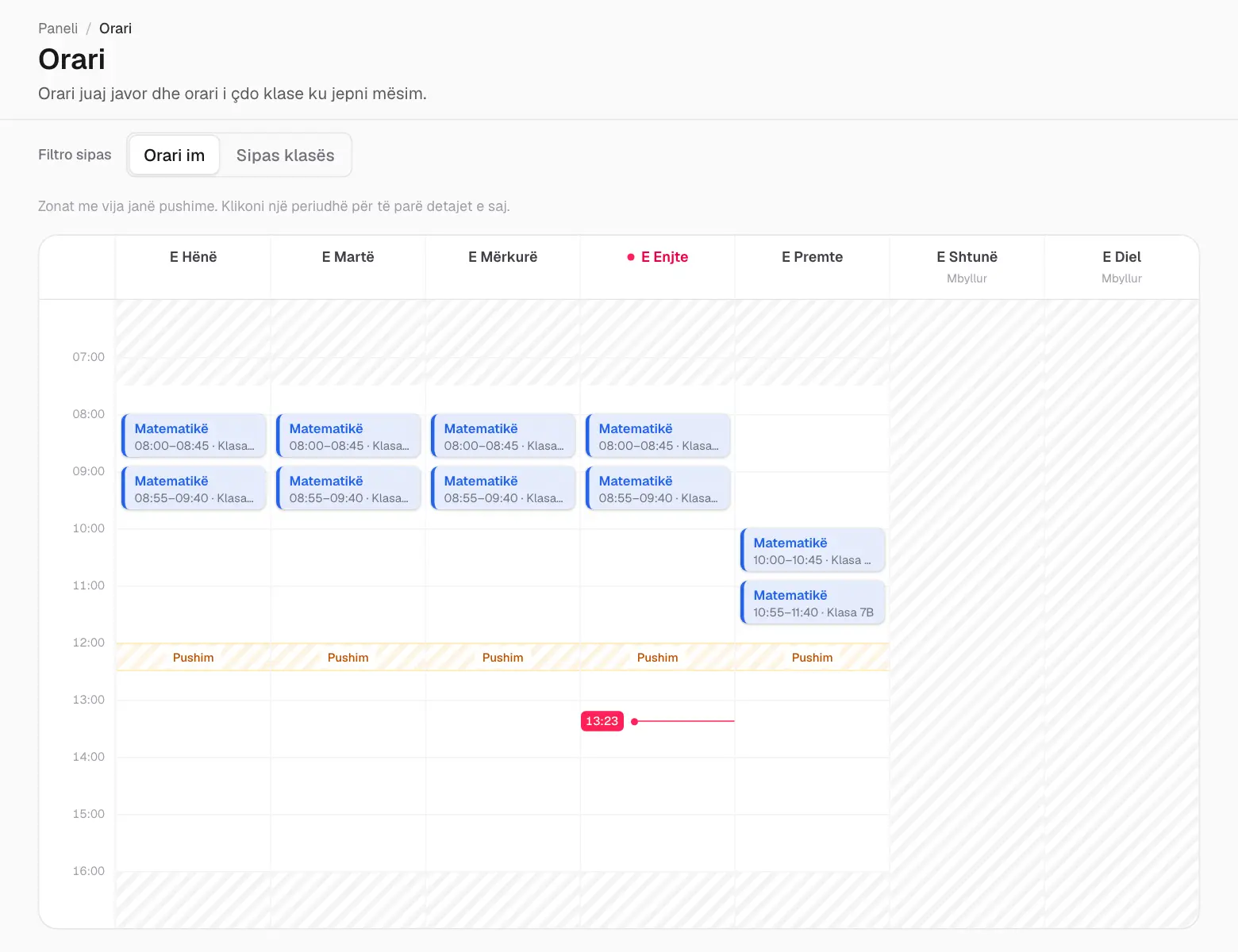Screen dimensions: 1238x952
Task: Open Tuesday's 08:00–08:45 Matematikë lesson
Action: coord(348,436)
